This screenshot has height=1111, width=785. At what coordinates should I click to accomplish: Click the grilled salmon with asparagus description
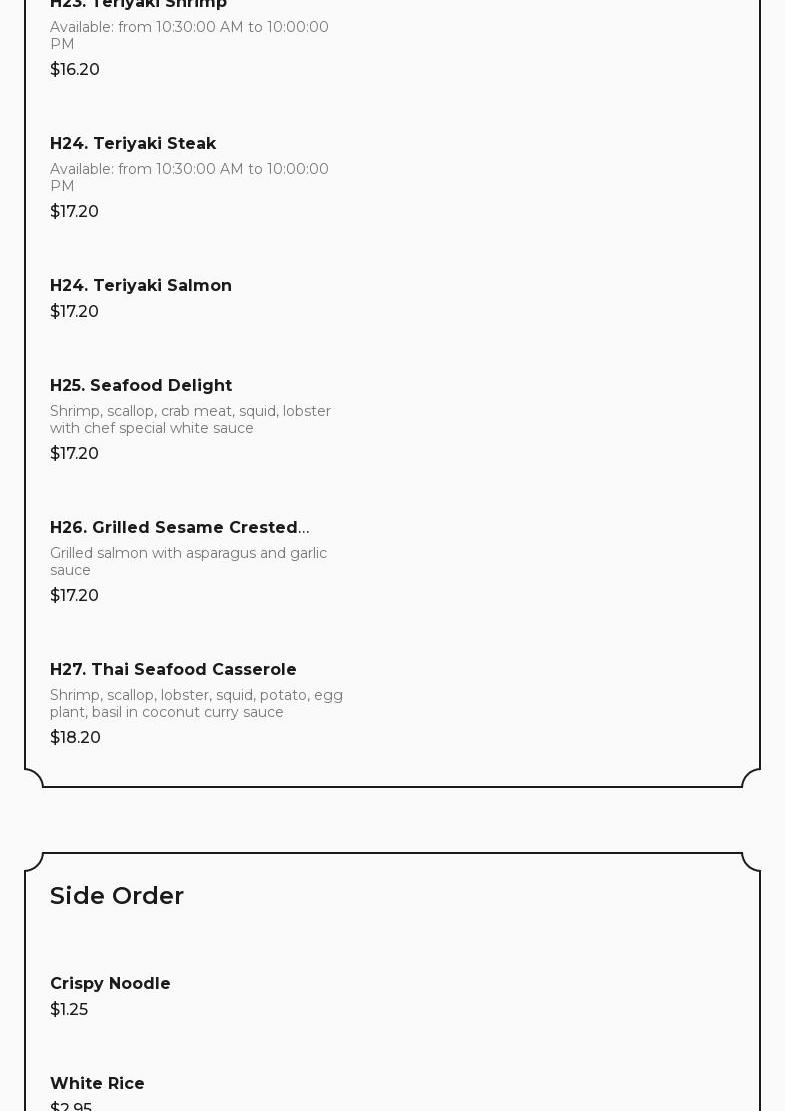click(x=188, y=561)
